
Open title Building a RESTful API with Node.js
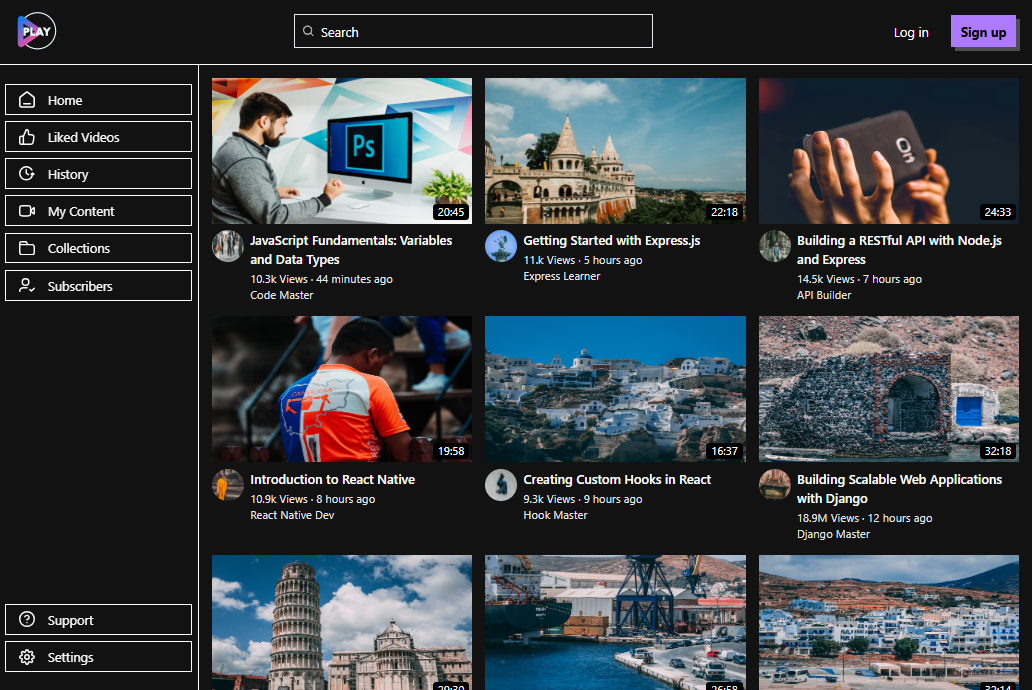(899, 250)
